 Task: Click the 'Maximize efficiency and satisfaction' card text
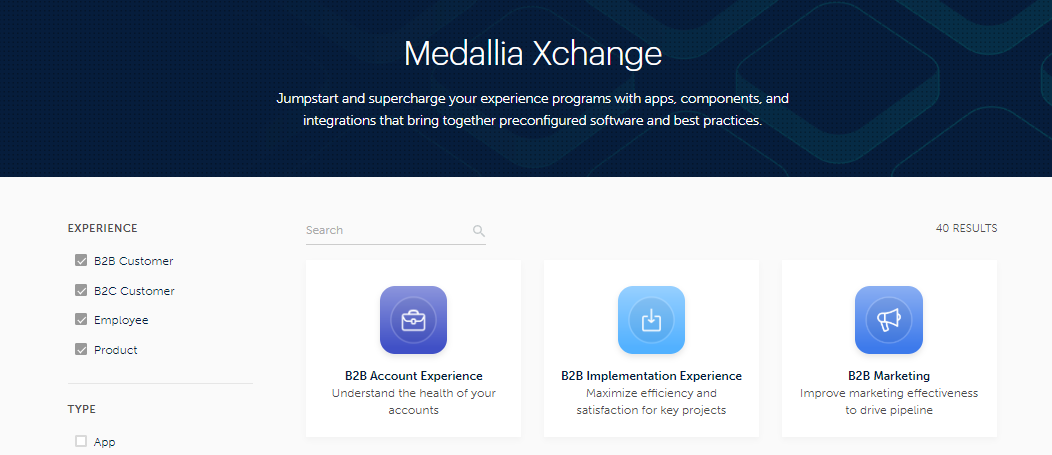pos(651,401)
